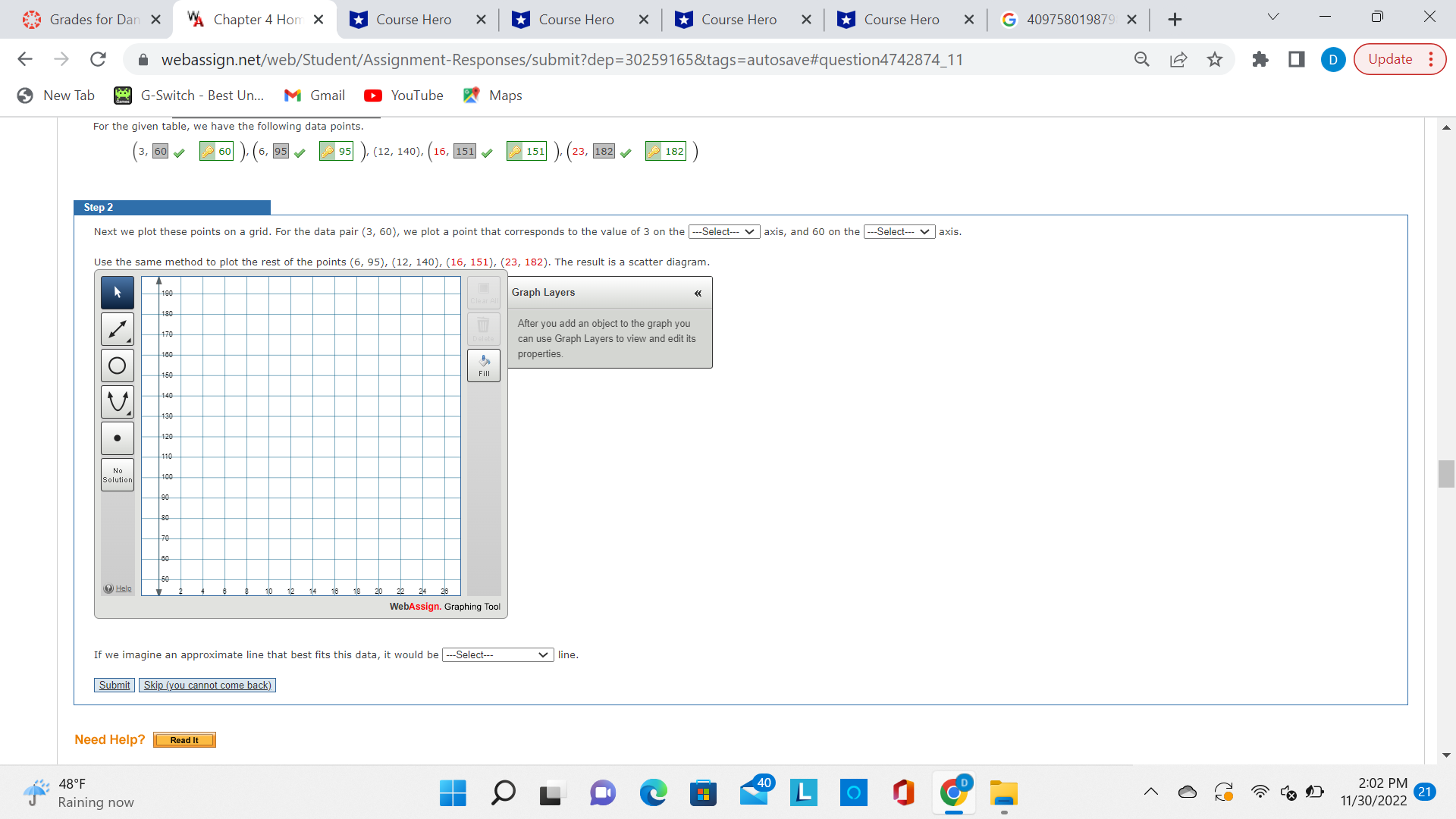
Task: Open the first axis Select dropdown
Action: 723,232
